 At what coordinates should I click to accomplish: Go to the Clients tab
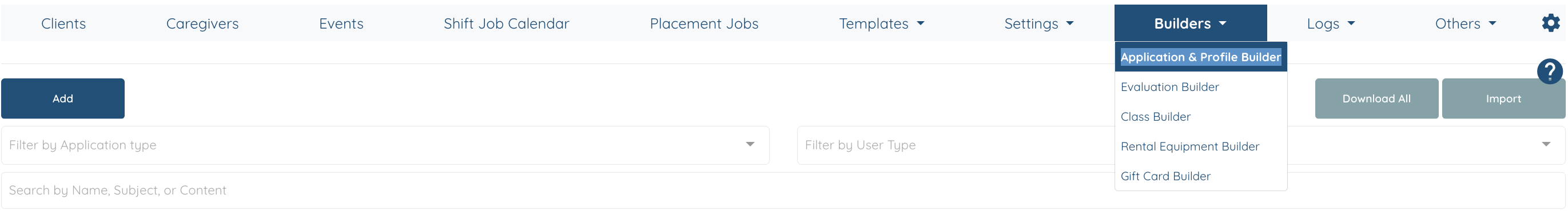[x=63, y=23]
